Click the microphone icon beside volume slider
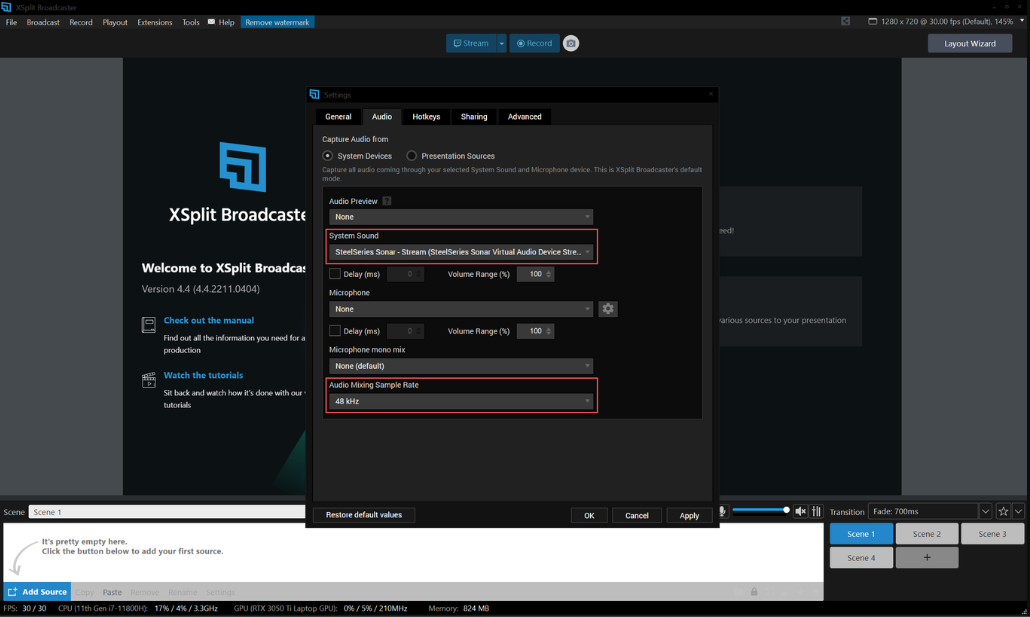1030x617 pixels. click(723, 511)
